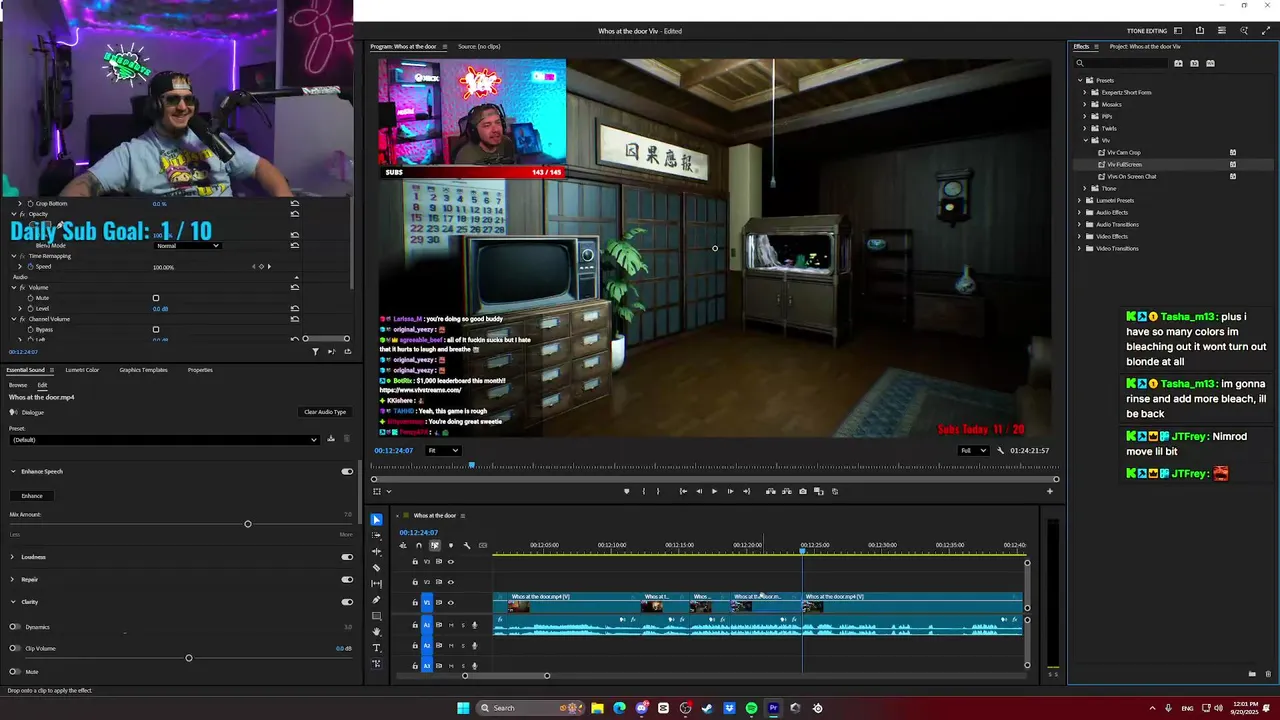Select the Source: (no clips) tab
Image resolution: width=1280 pixels, height=720 pixels.
pos(479,47)
